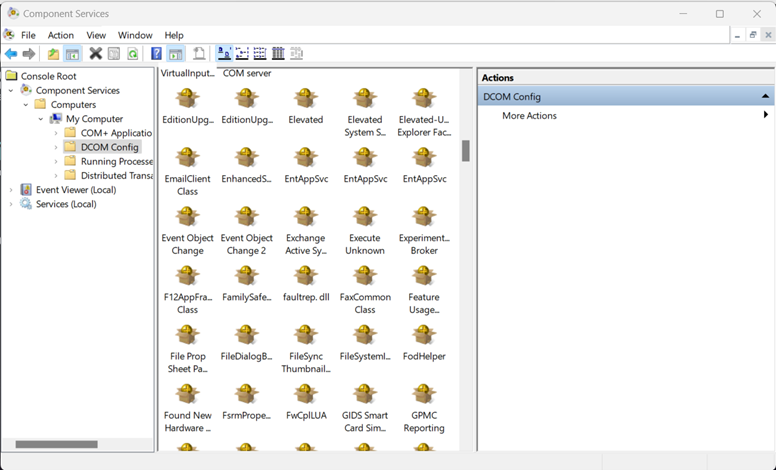Select the GIDS Smart Card Sim... item

pyautogui.click(x=365, y=408)
